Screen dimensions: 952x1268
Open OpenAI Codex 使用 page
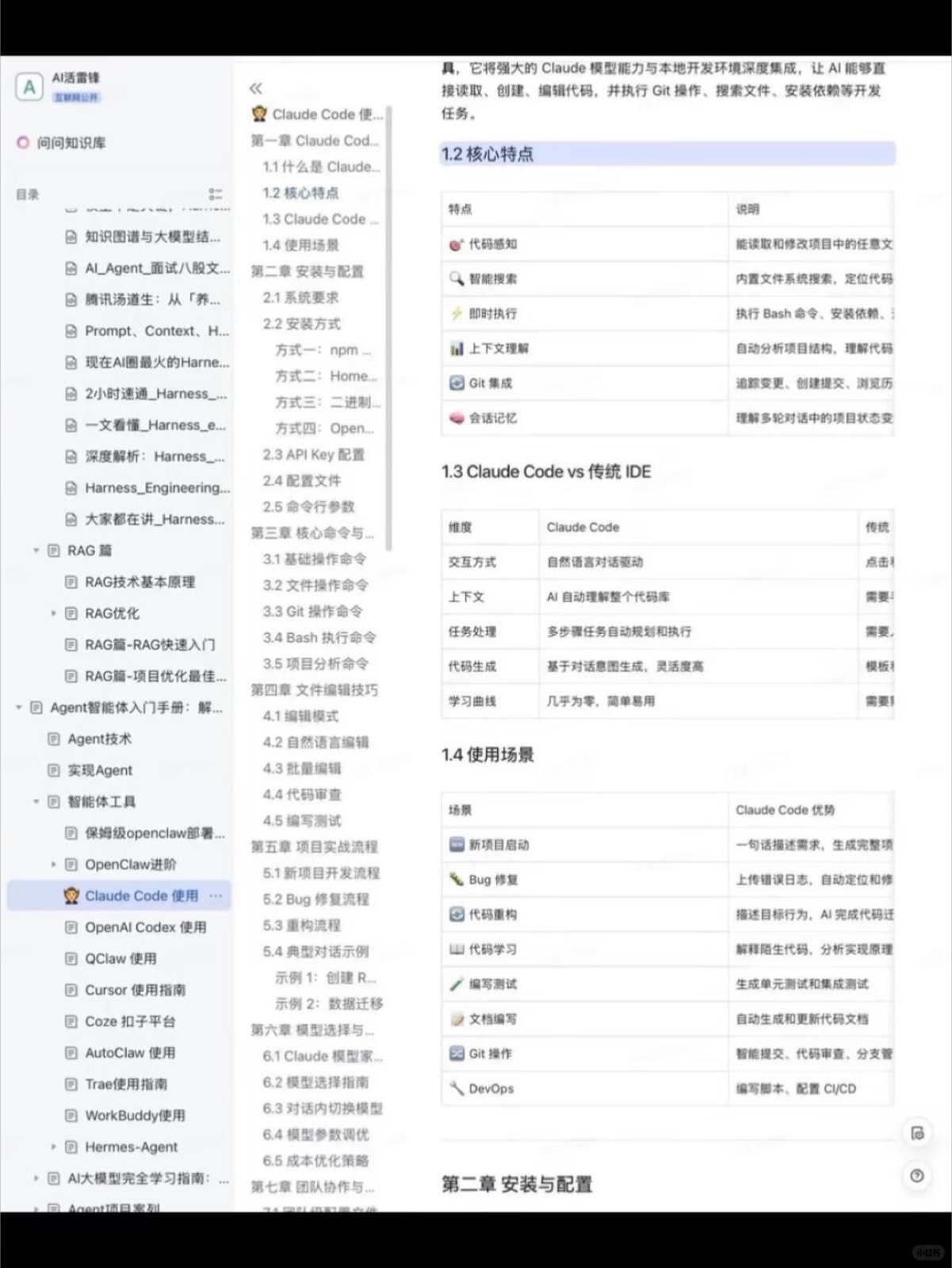(145, 927)
